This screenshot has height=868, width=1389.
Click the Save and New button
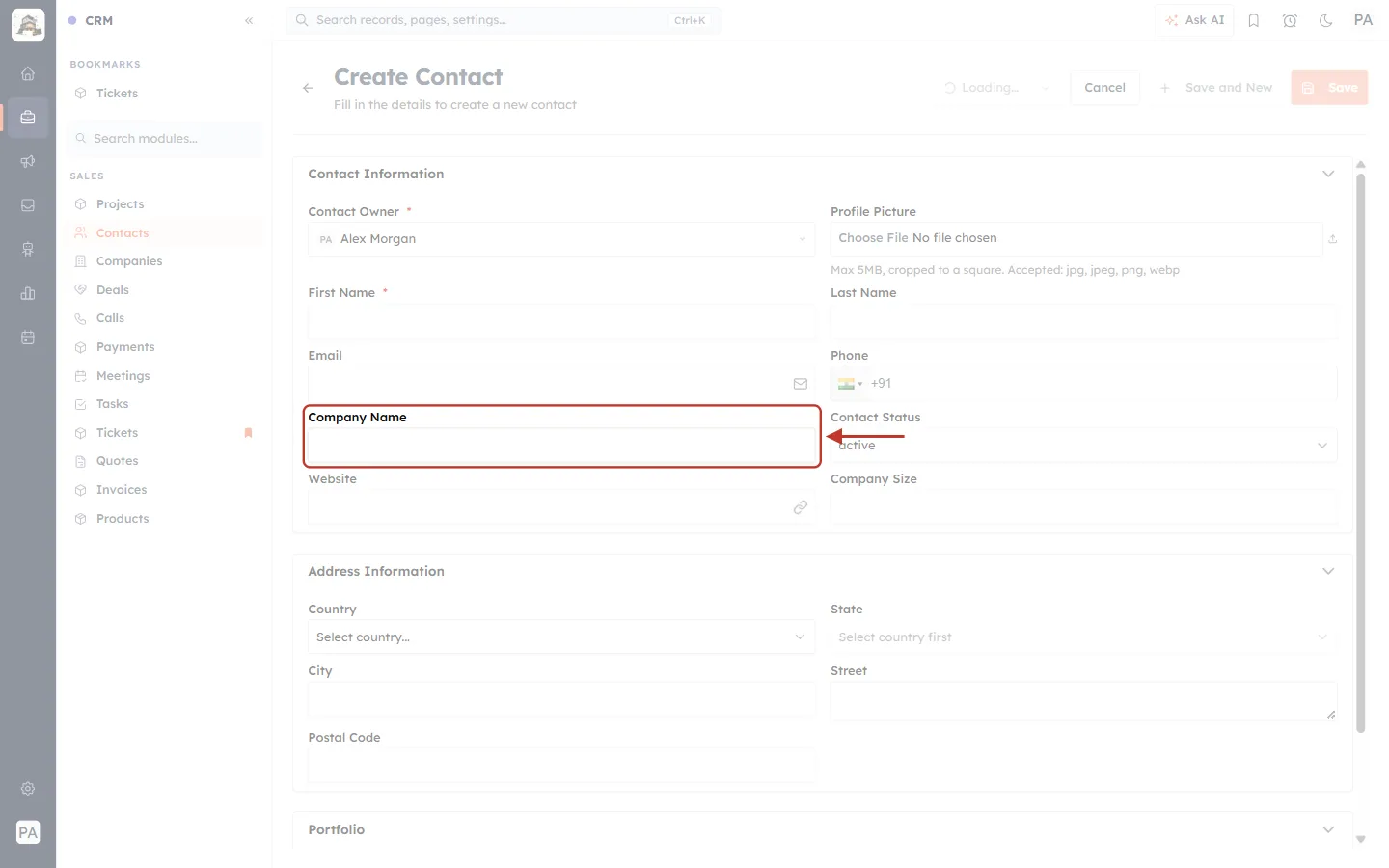pyautogui.click(x=1215, y=88)
